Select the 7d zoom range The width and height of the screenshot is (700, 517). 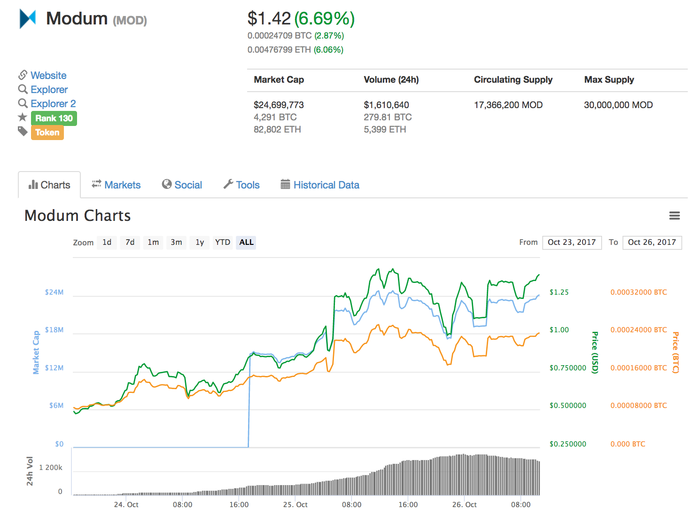pos(130,242)
